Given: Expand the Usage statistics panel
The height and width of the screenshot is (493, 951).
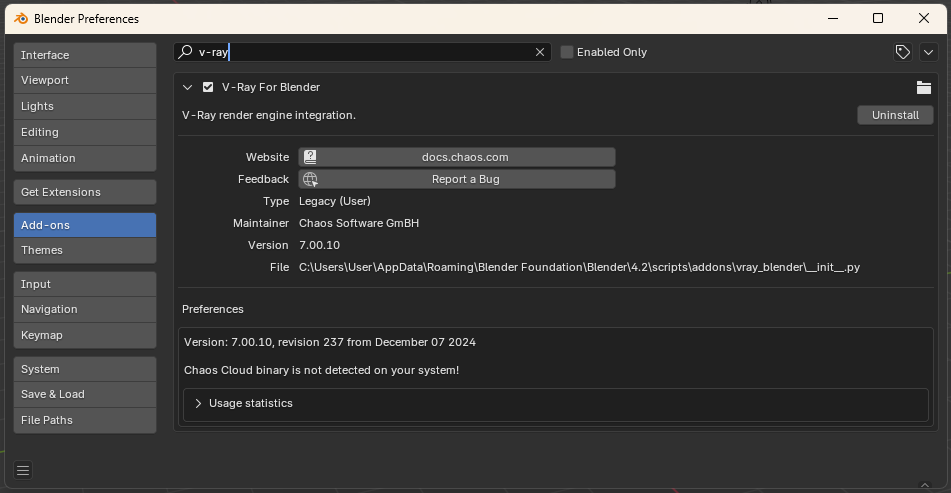Looking at the screenshot, I should [198, 403].
